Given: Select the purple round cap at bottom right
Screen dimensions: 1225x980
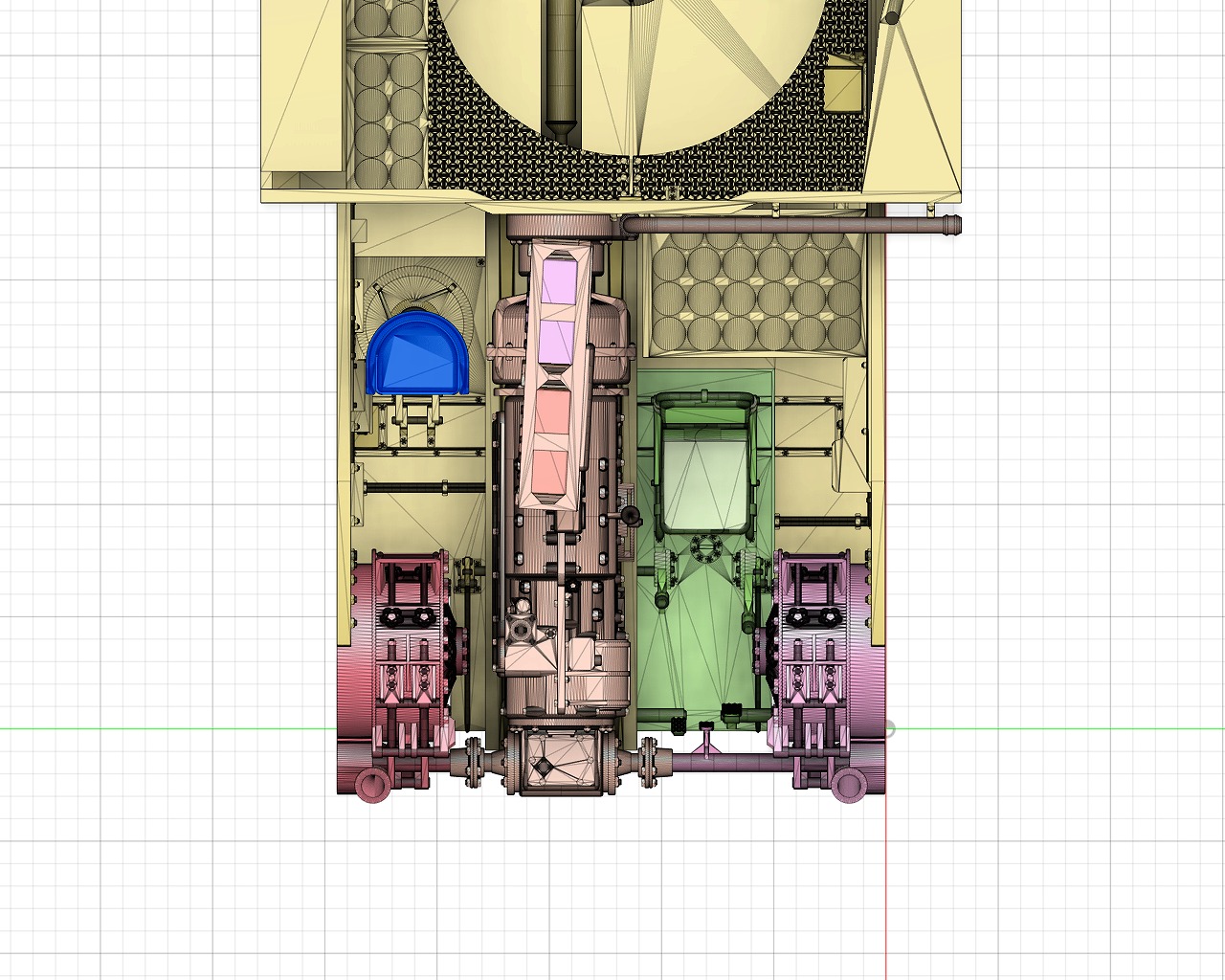Looking at the screenshot, I should click(848, 785).
